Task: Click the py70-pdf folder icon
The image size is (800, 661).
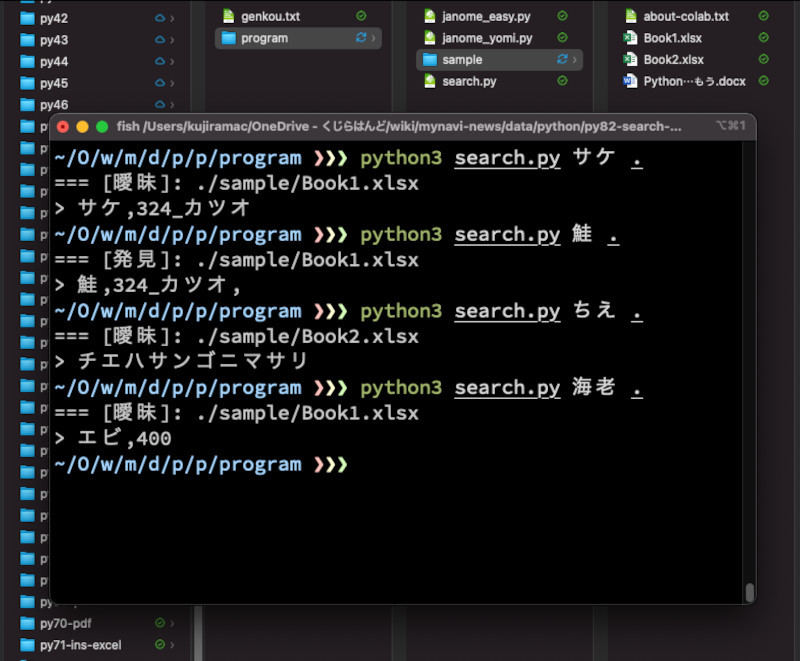Action: coord(27,623)
